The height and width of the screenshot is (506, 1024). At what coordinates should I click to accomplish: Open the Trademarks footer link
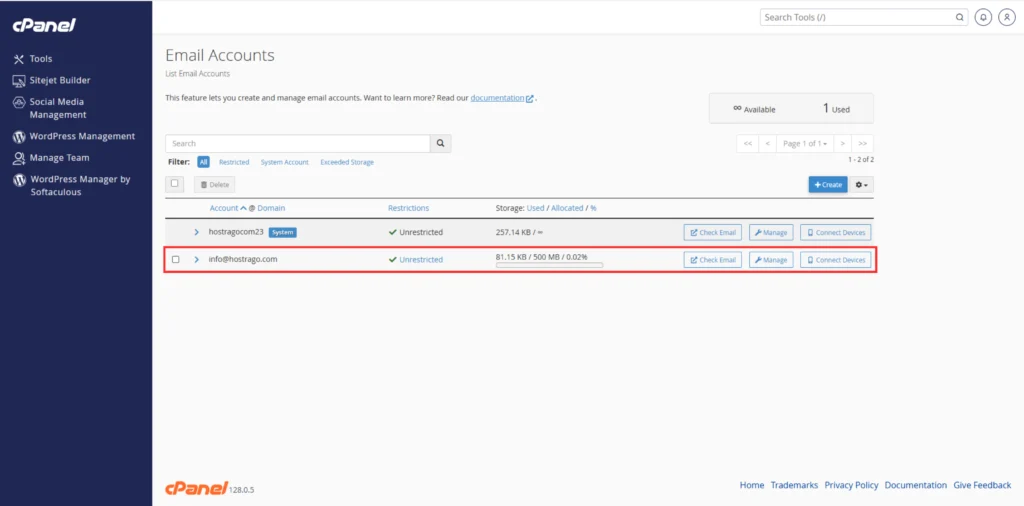pos(794,486)
